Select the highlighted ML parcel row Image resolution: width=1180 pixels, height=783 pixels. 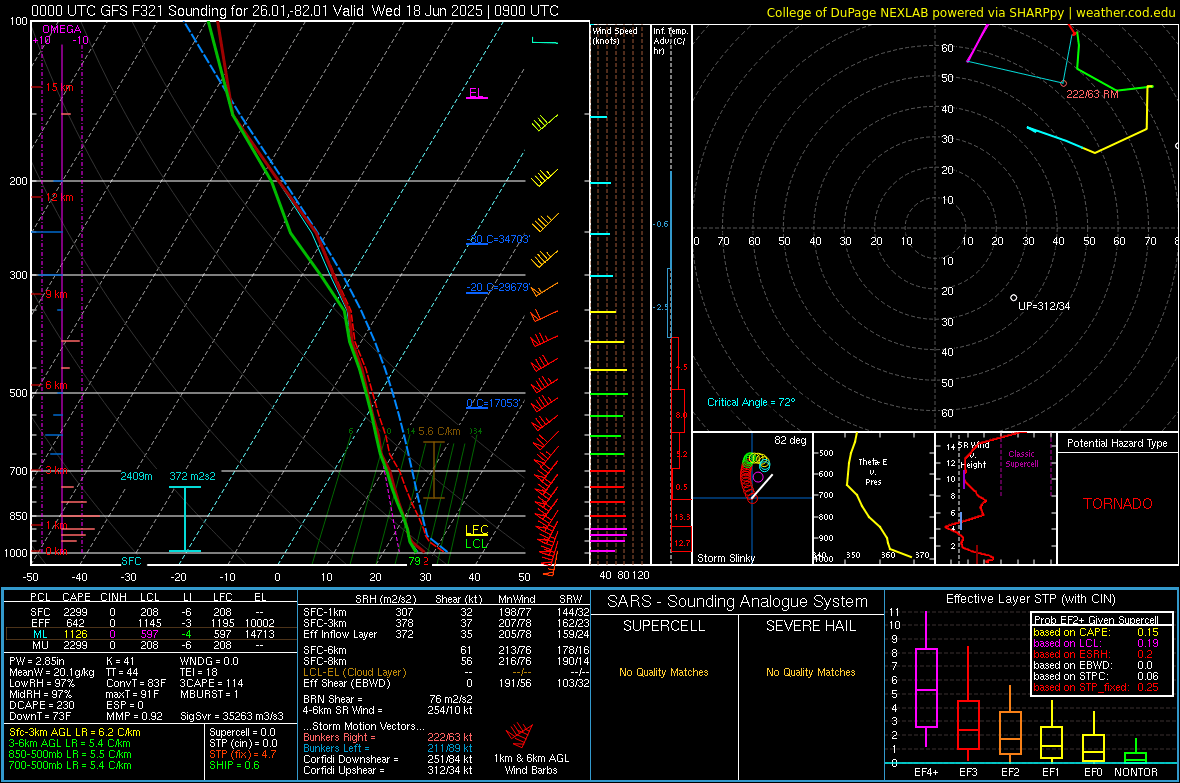[x=151, y=634]
